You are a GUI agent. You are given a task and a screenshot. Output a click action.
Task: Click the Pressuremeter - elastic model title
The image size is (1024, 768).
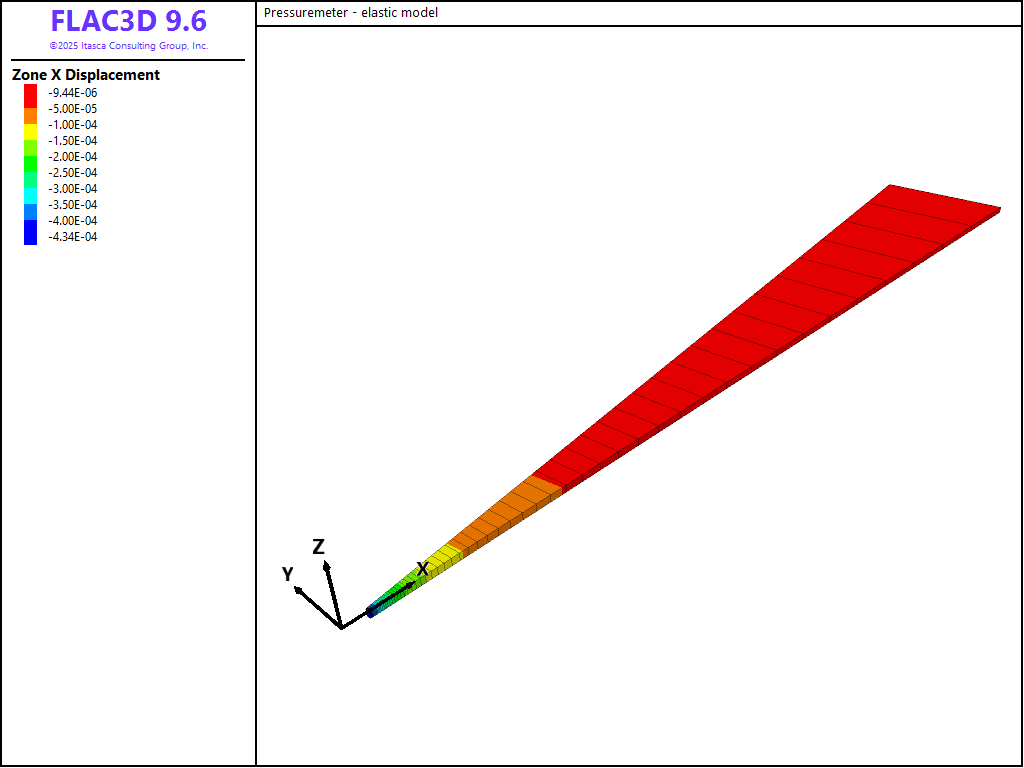coord(351,13)
